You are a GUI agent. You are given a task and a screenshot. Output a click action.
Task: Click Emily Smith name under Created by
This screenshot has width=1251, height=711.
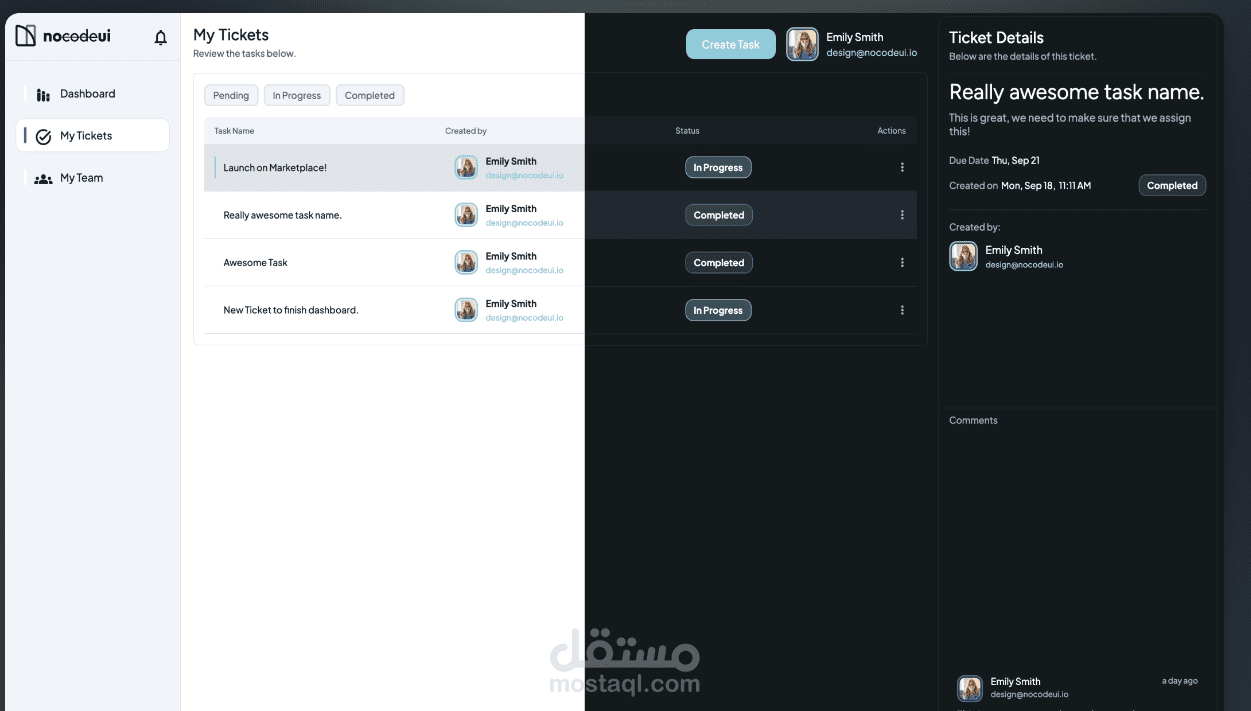tap(1014, 250)
